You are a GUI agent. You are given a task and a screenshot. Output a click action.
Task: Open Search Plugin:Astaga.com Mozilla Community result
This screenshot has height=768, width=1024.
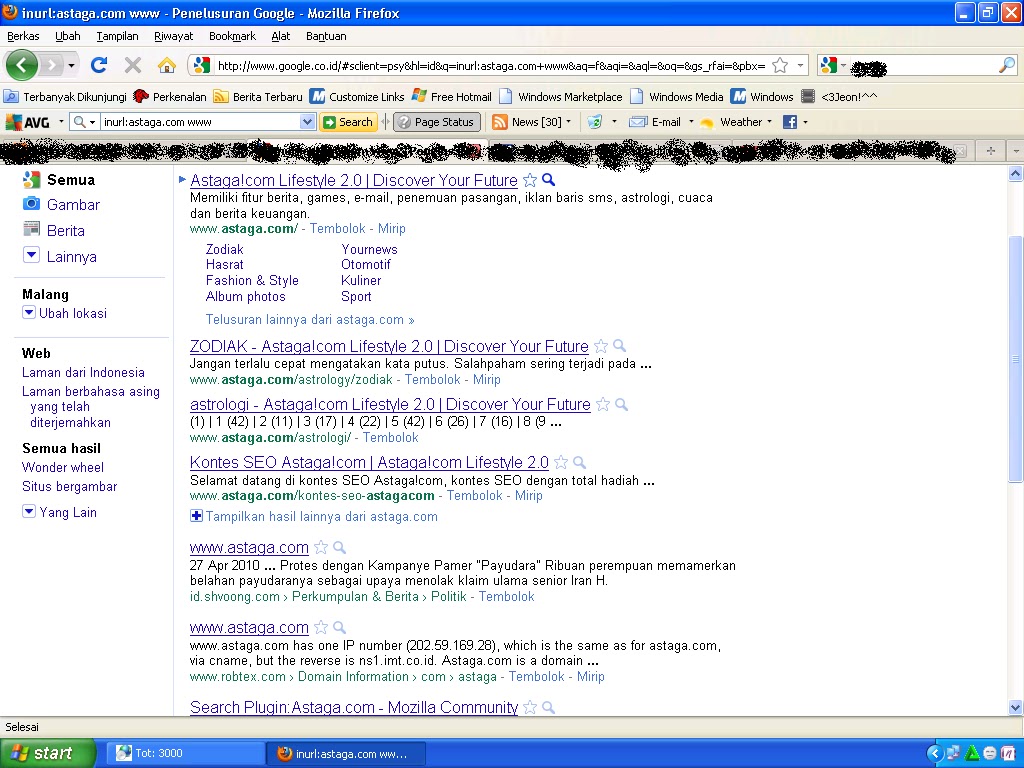pyautogui.click(x=354, y=707)
